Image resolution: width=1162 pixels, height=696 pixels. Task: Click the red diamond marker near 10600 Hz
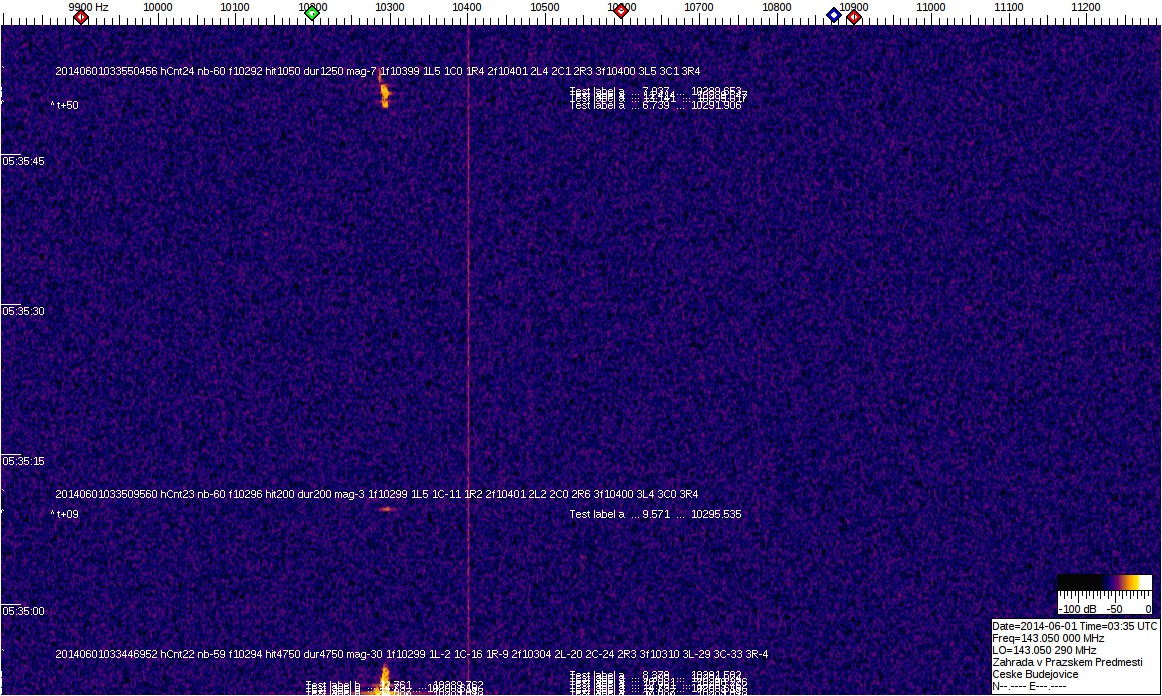pyautogui.click(x=621, y=12)
